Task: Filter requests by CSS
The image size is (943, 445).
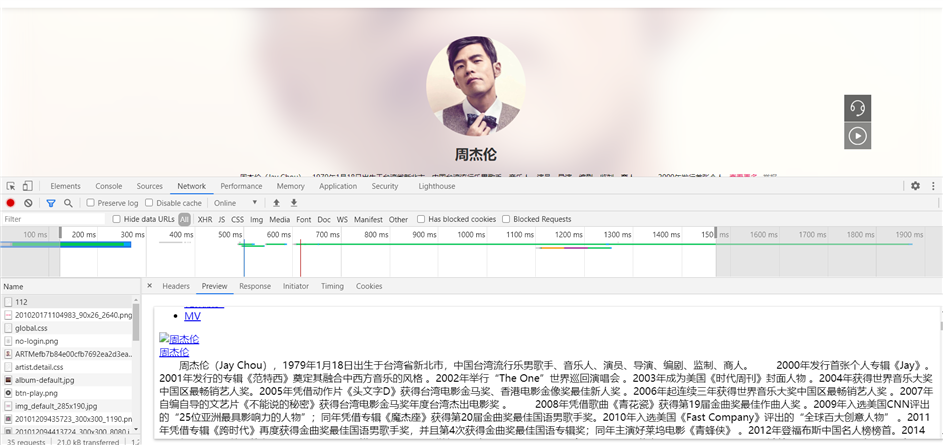Action: point(238,220)
